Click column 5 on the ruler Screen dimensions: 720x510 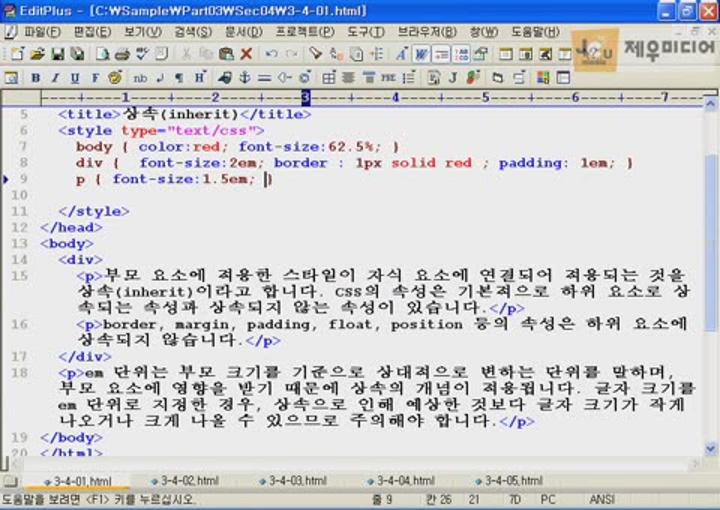(485, 97)
